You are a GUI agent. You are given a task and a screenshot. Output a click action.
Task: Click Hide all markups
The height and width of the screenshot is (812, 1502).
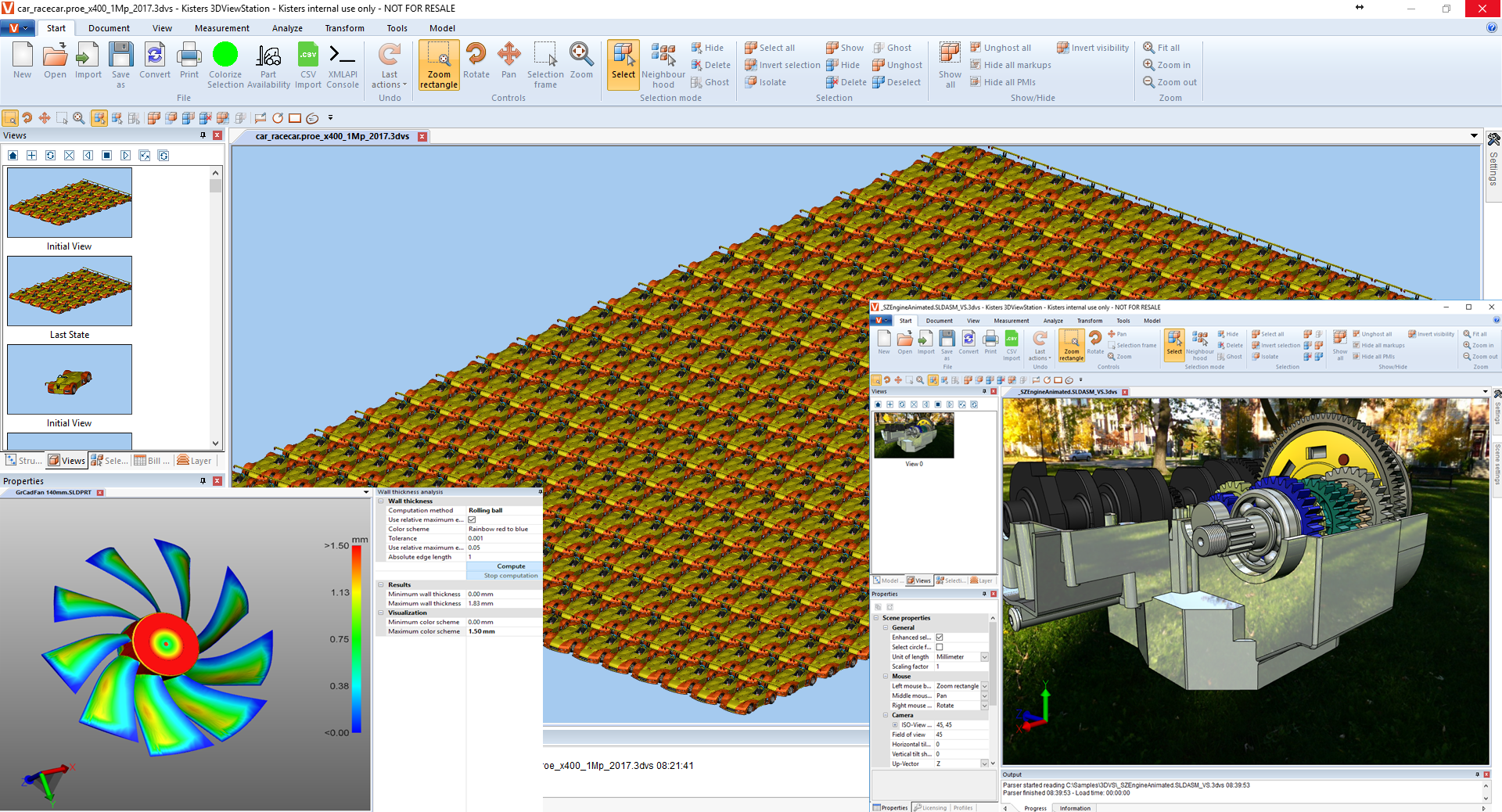[x=1011, y=65]
